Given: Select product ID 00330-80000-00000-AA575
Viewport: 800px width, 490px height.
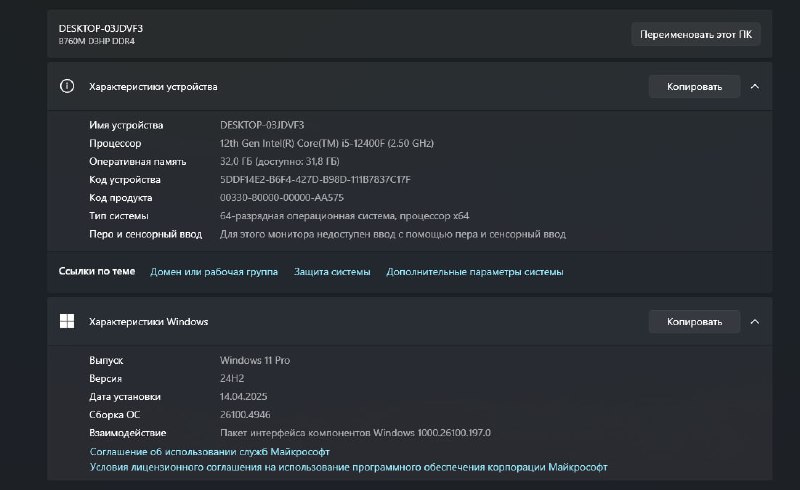Looking at the screenshot, I should click(282, 198).
